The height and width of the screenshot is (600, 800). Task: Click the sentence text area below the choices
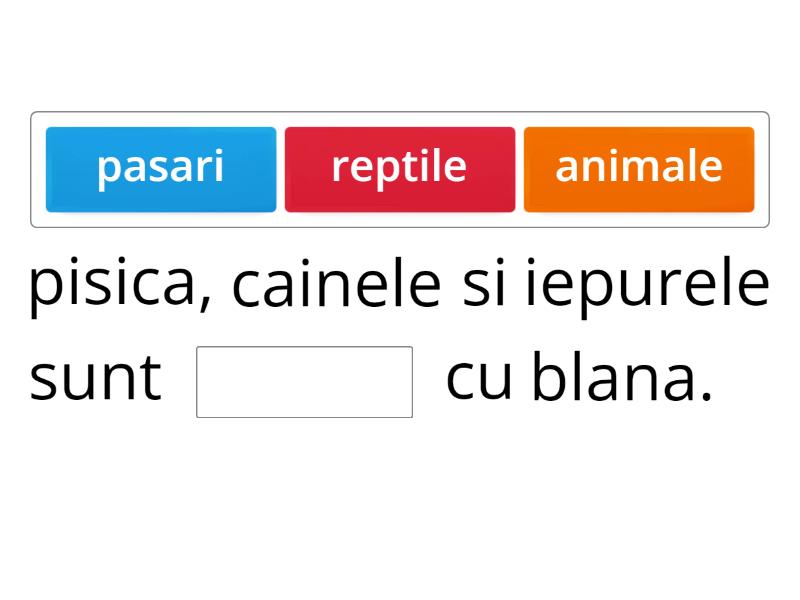(400, 330)
